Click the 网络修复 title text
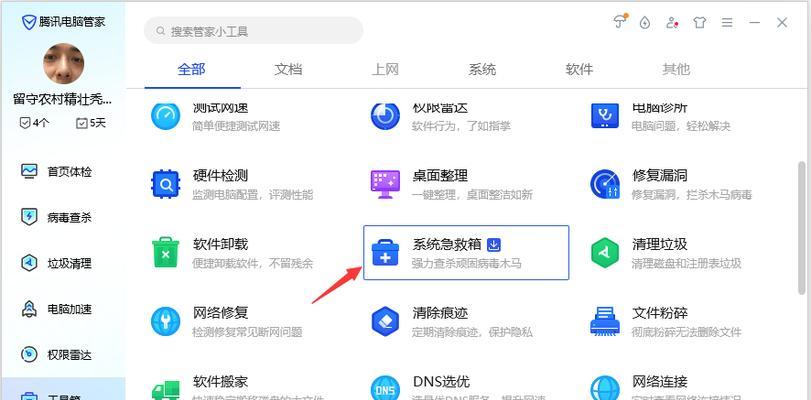The width and height of the screenshot is (811, 400). [x=220, y=313]
